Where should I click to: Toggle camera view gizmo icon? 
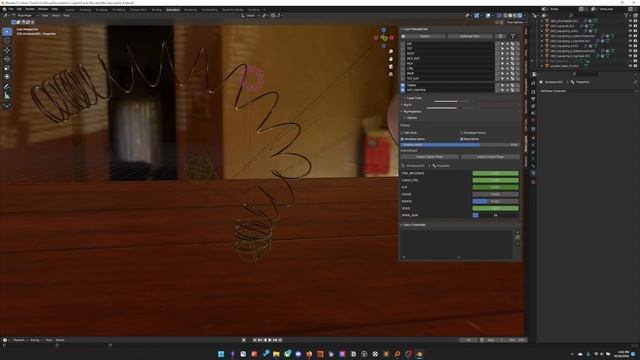(391, 67)
